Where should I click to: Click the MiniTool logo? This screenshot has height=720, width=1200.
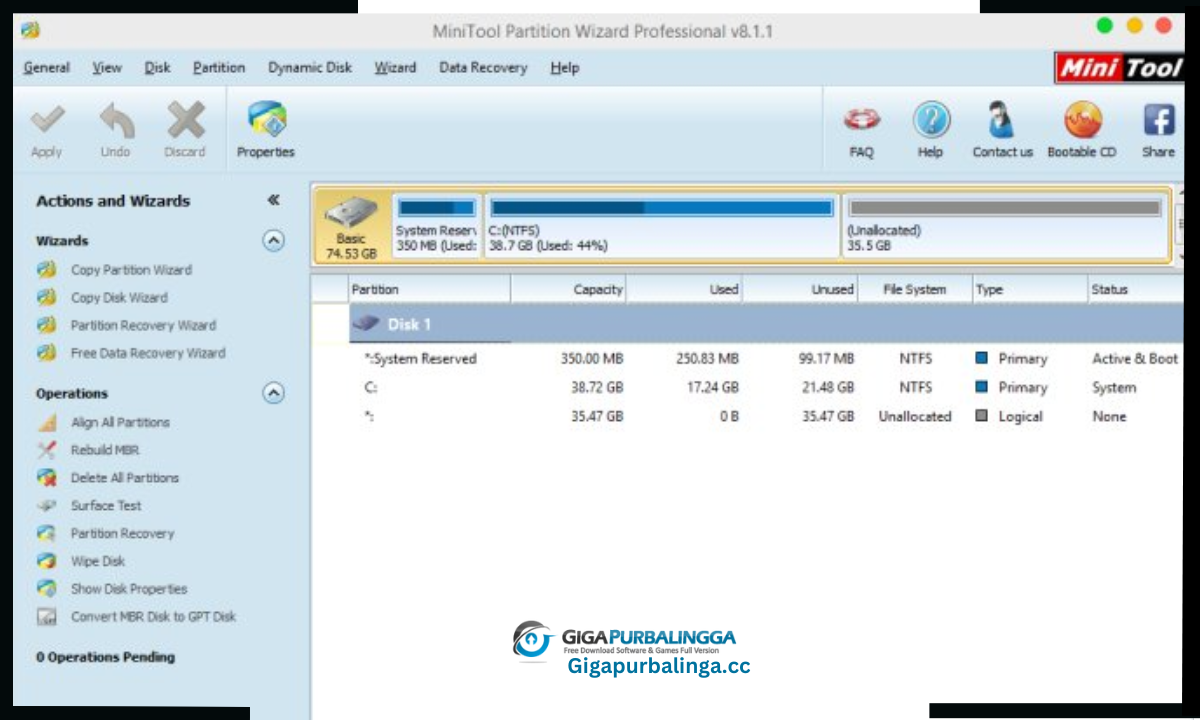point(1120,68)
